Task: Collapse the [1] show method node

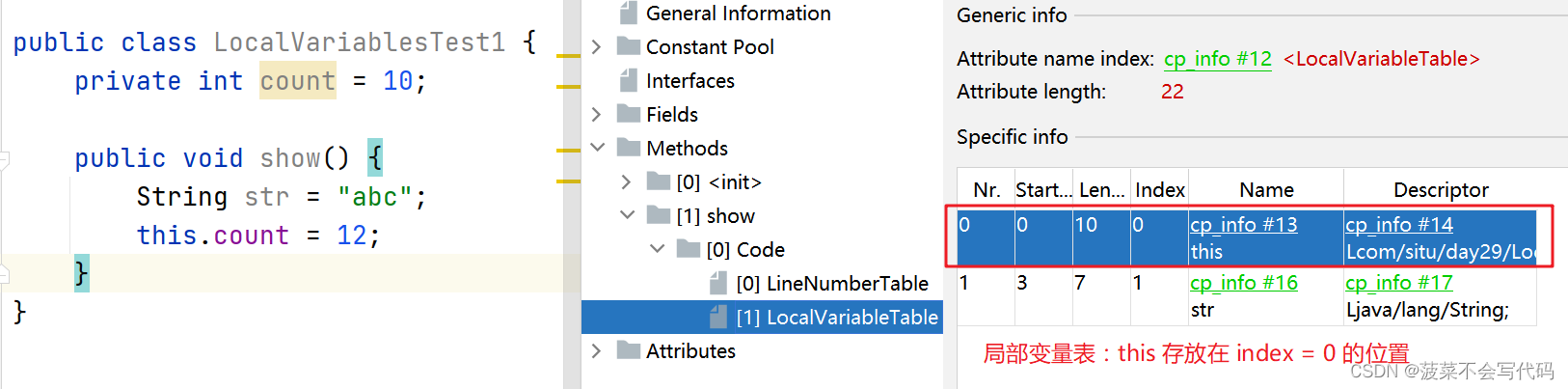Action: coord(627,215)
